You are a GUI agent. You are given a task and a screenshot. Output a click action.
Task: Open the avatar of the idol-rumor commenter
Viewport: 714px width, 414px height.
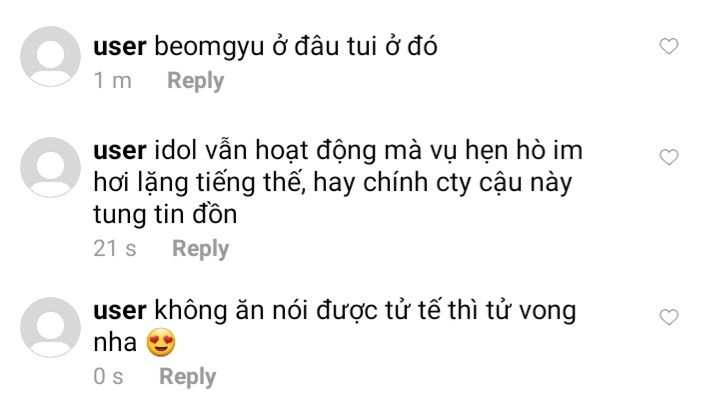point(51,168)
